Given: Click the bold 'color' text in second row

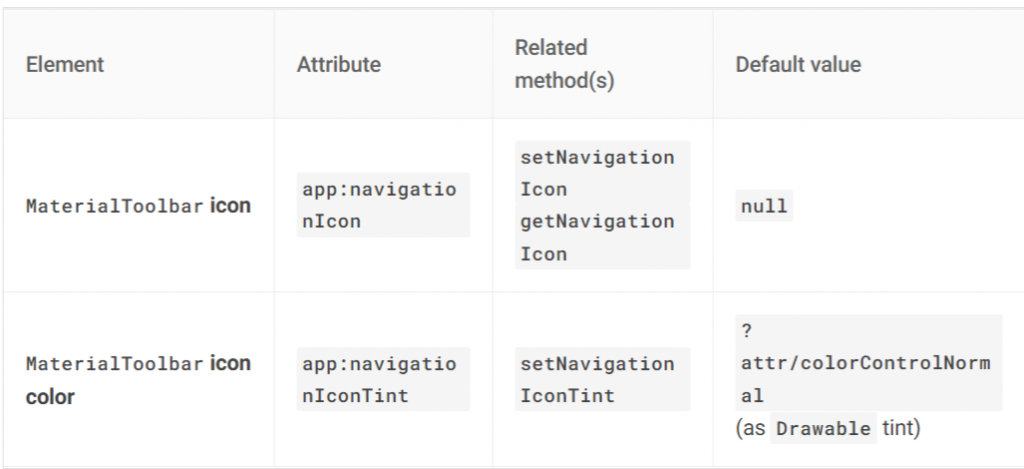Looking at the screenshot, I should click(50, 396).
